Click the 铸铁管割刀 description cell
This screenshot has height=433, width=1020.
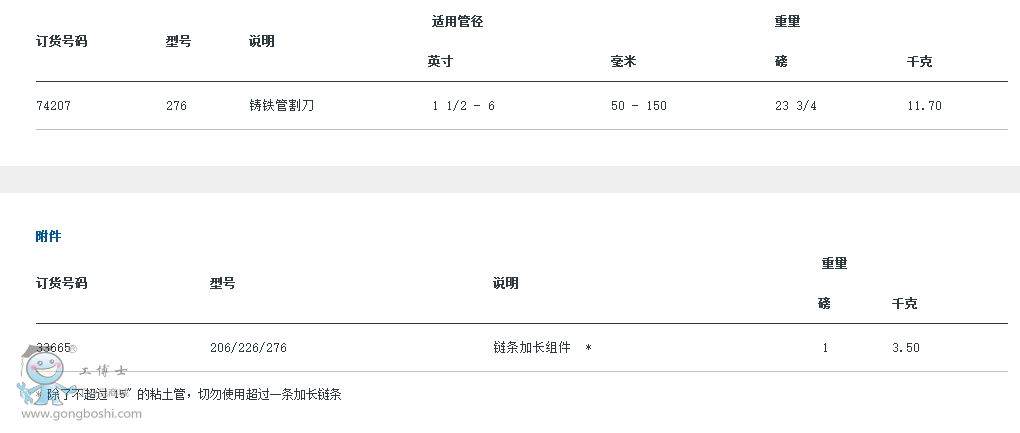[281, 105]
